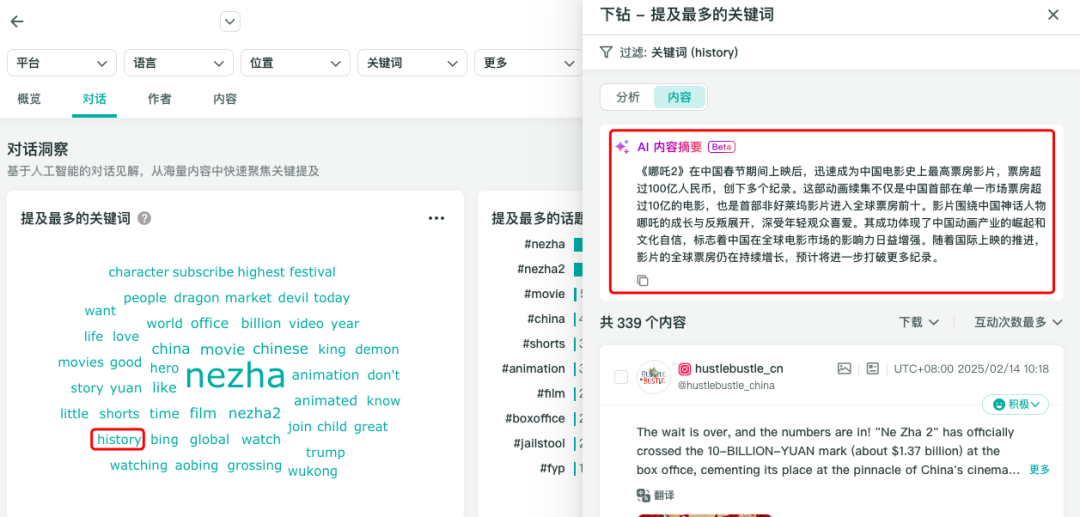
Task: Open the chevron dropdown beside the back arrow
Action: (x=230, y=21)
